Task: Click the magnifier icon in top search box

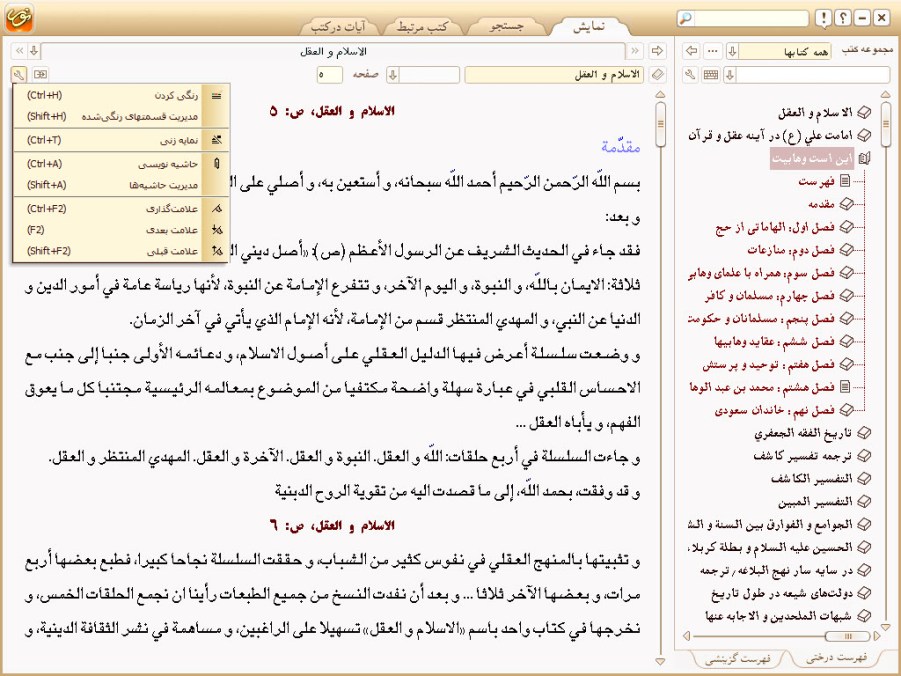Action: (686, 18)
